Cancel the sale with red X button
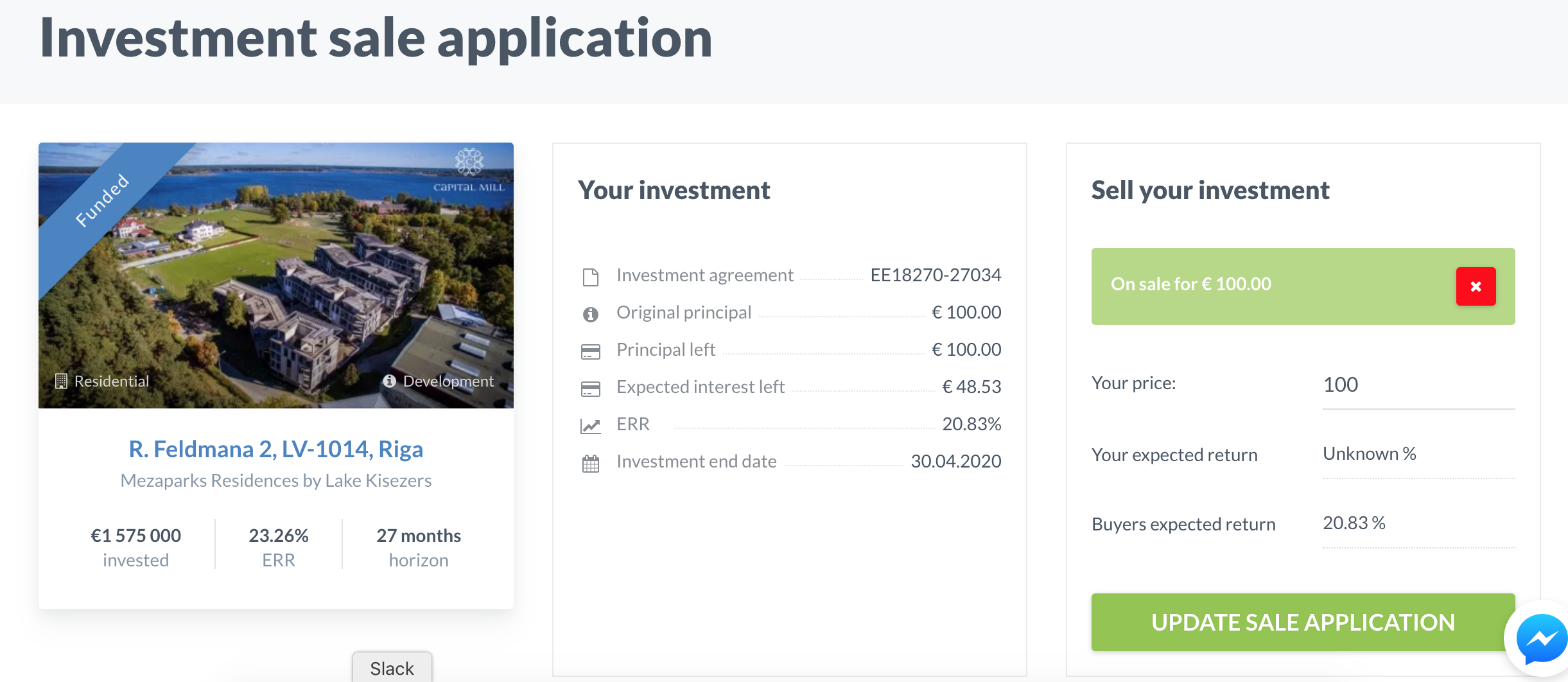 [1476, 286]
